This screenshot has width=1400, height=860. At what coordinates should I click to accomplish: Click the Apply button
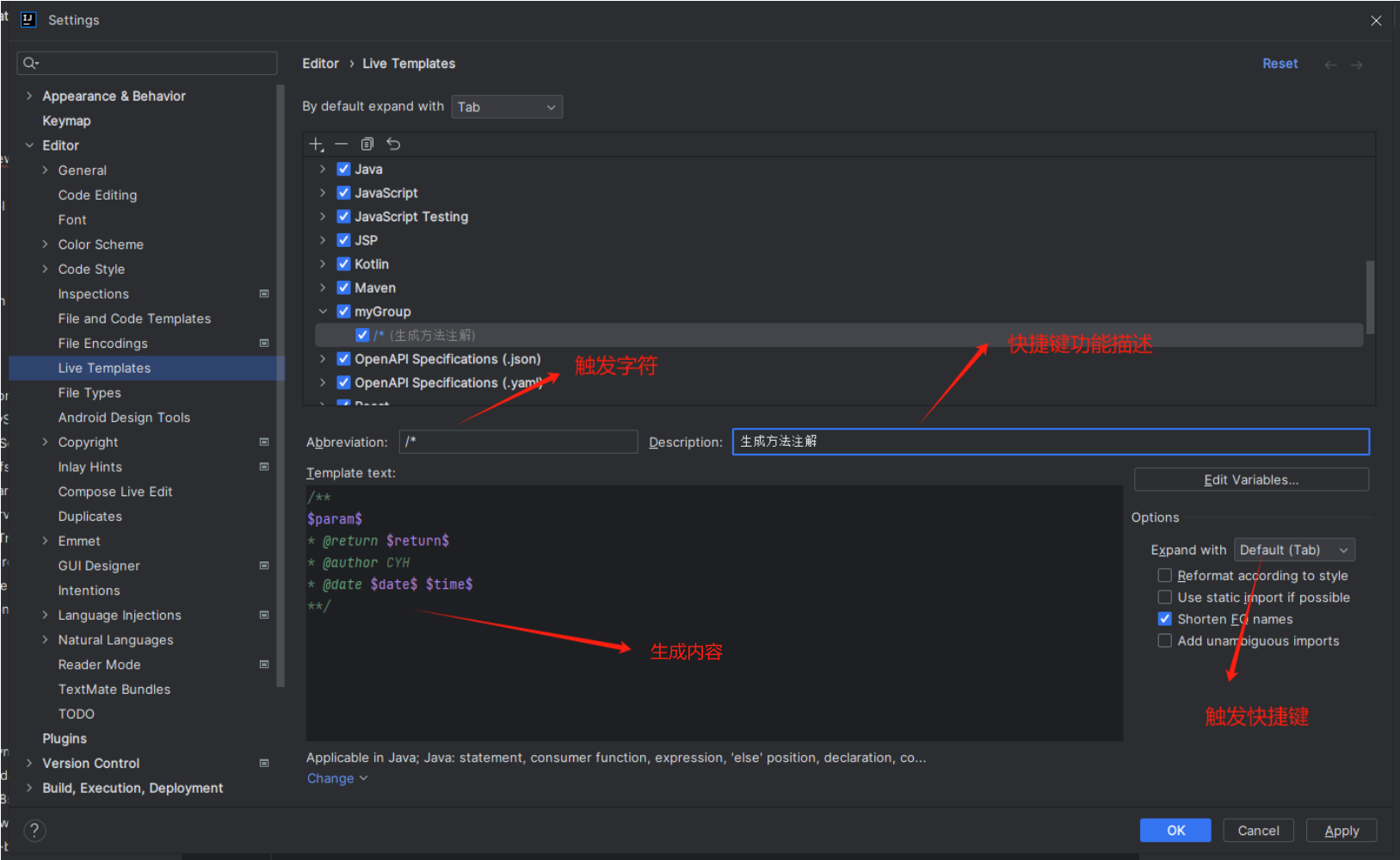point(1341,831)
